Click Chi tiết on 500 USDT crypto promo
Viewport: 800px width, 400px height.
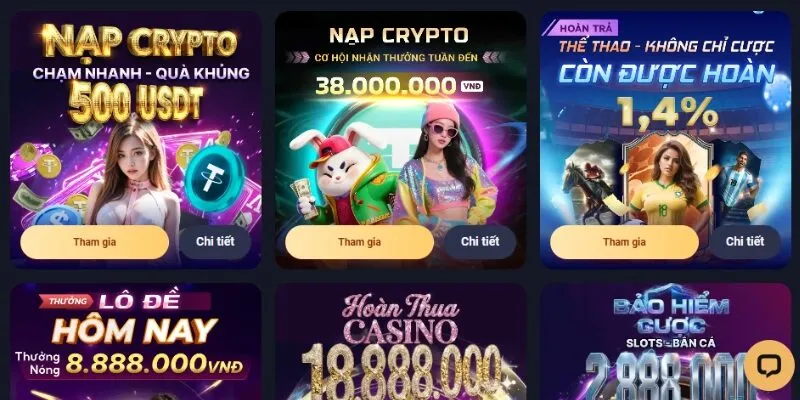click(215, 242)
